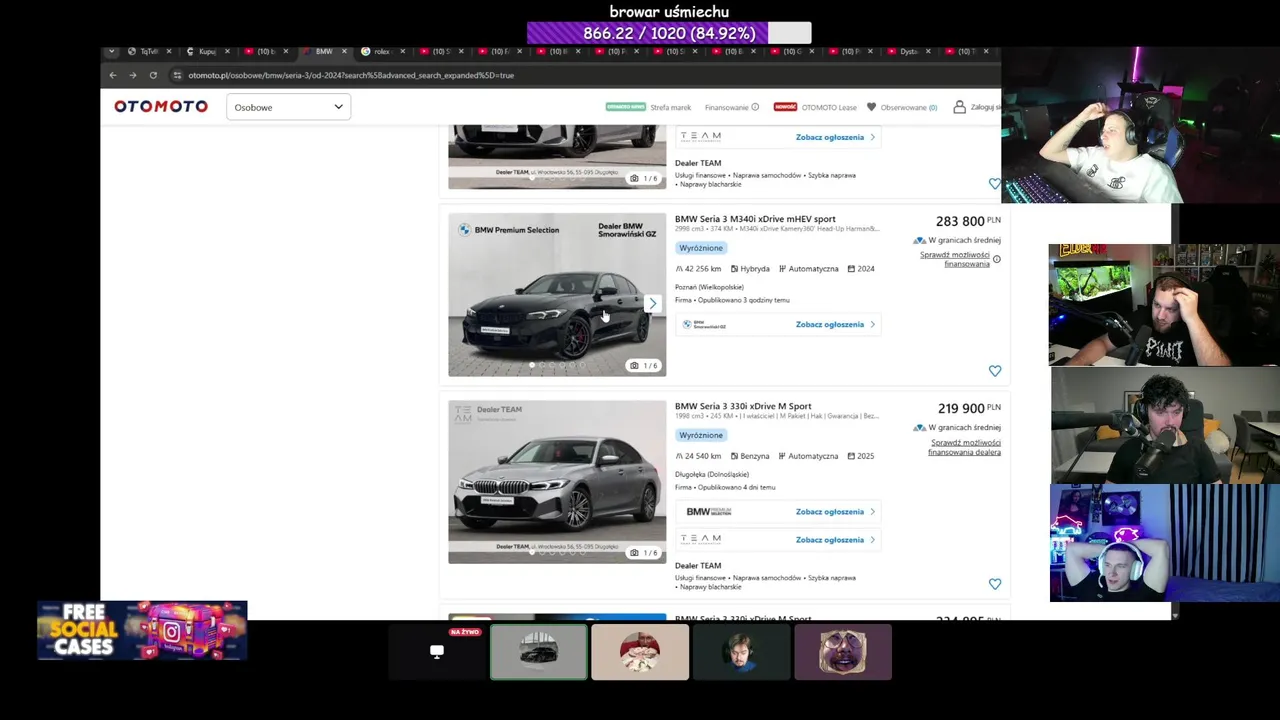Click the FREE SOCIAL CASES banner

click(x=142, y=631)
